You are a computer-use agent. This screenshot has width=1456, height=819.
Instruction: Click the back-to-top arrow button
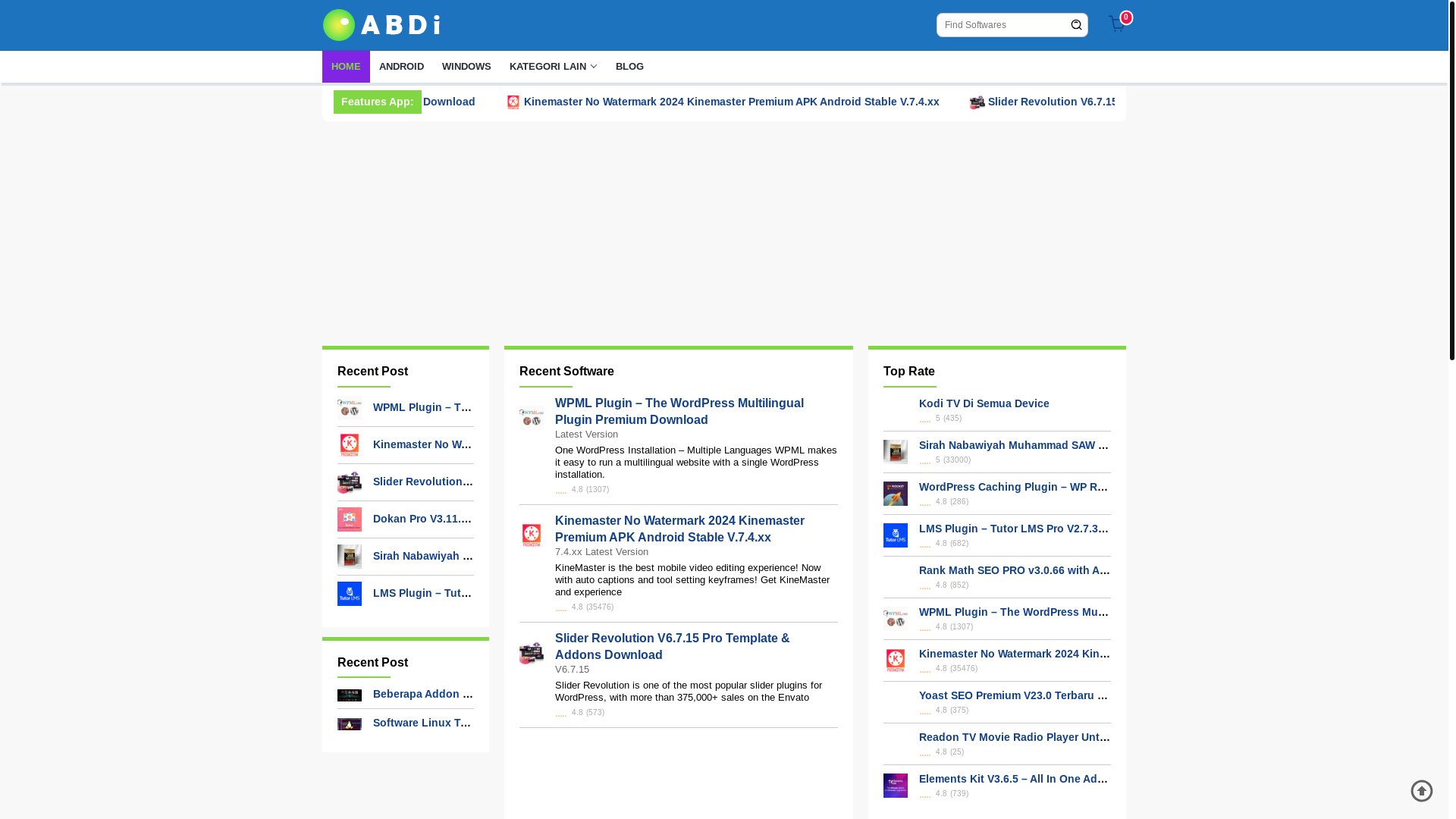pos(1422,791)
